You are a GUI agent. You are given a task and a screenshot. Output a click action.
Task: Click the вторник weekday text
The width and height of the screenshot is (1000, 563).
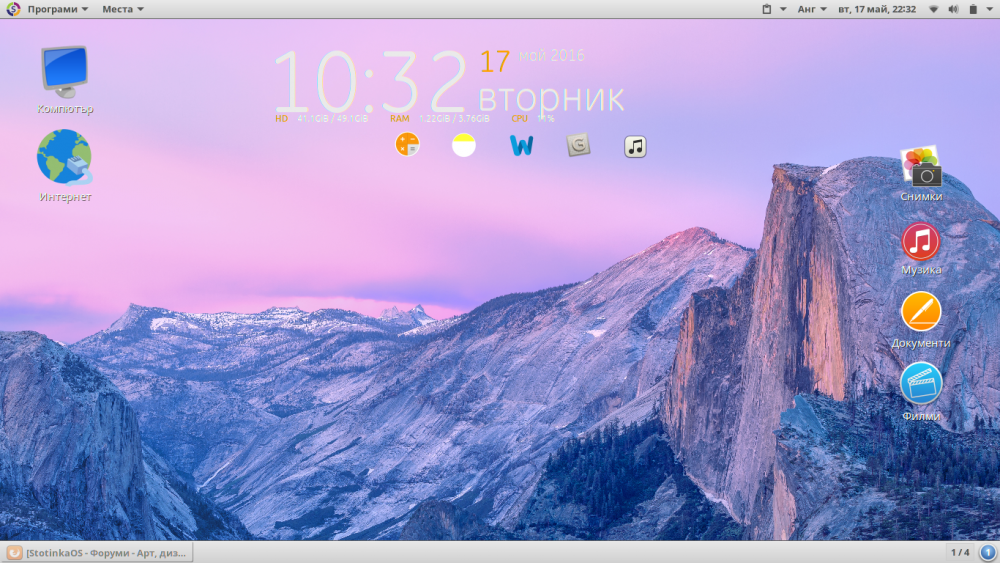pyautogui.click(x=551, y=98)
